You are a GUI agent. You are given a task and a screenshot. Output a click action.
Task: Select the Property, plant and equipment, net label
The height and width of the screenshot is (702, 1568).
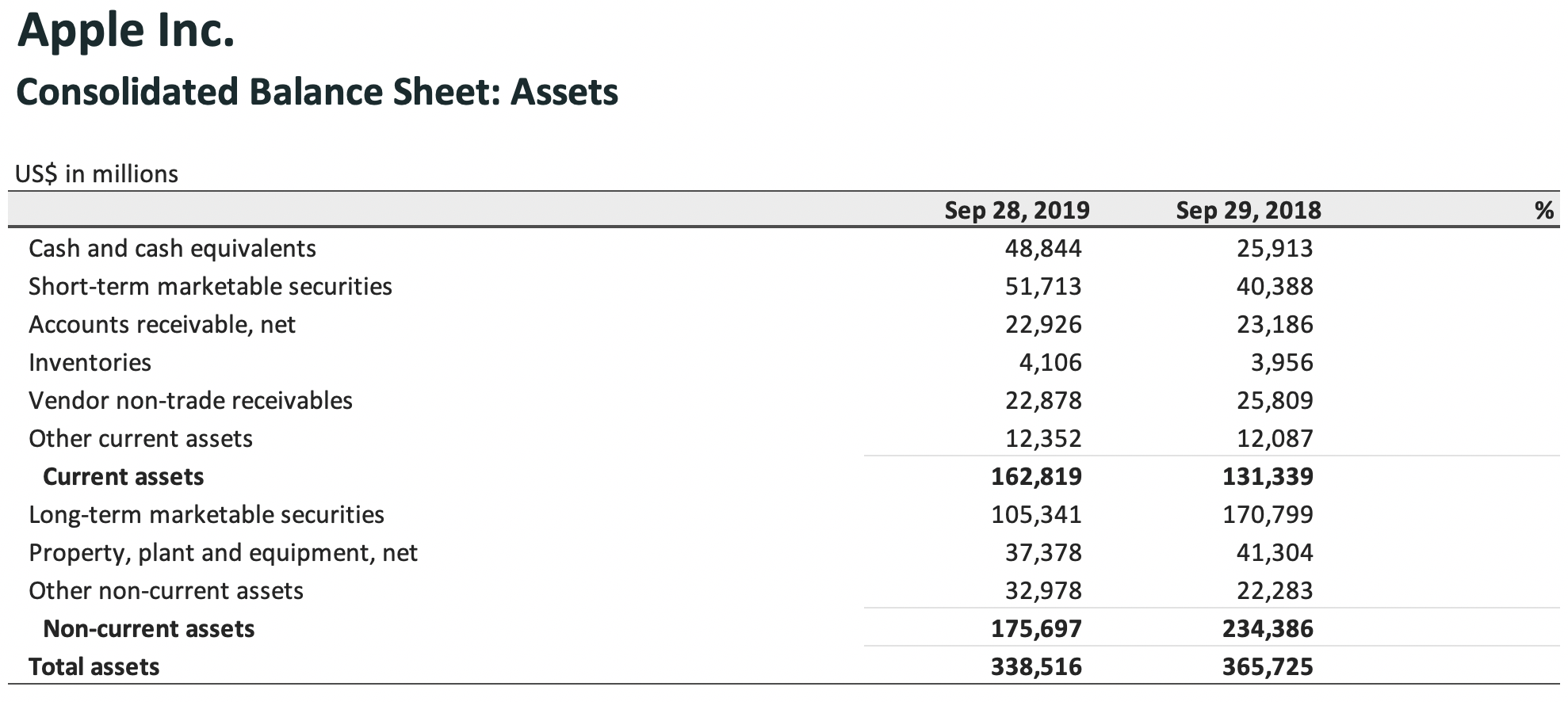pyautogui.click(x=223, y=553)
